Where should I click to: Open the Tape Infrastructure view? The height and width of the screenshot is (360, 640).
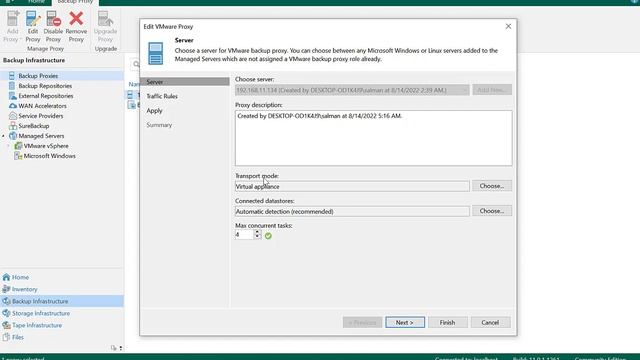tap(37, 325)
